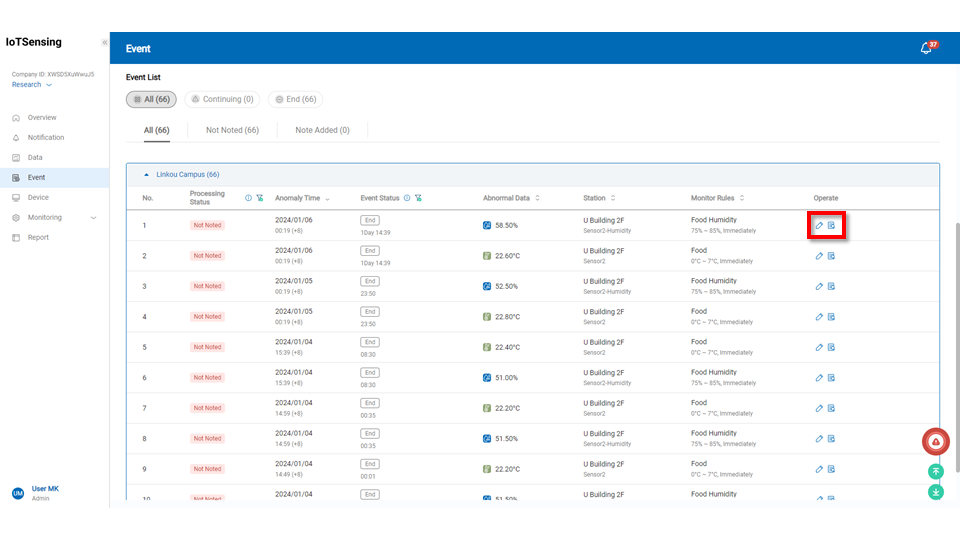Viewport: 960px width, 540px height.
Task: Go to Device in the sidebar
Action: [38, 197]
